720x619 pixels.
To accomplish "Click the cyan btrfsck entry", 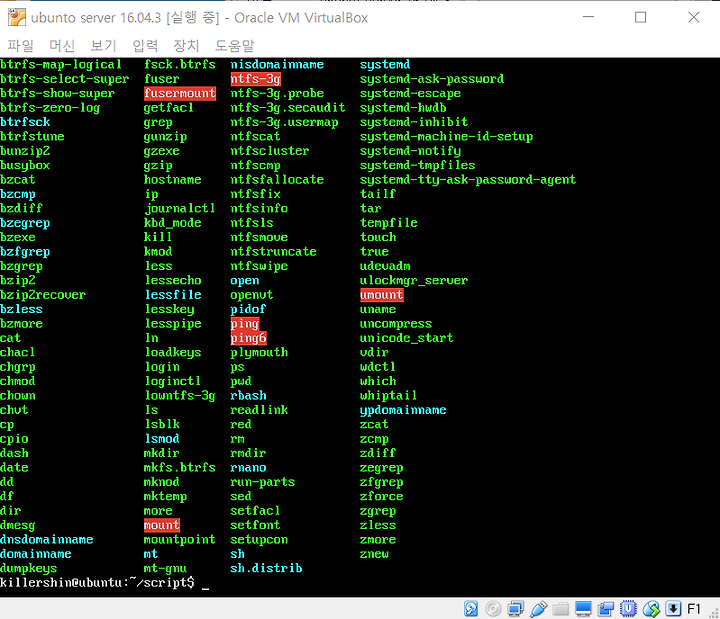I will tap(25, 122).
